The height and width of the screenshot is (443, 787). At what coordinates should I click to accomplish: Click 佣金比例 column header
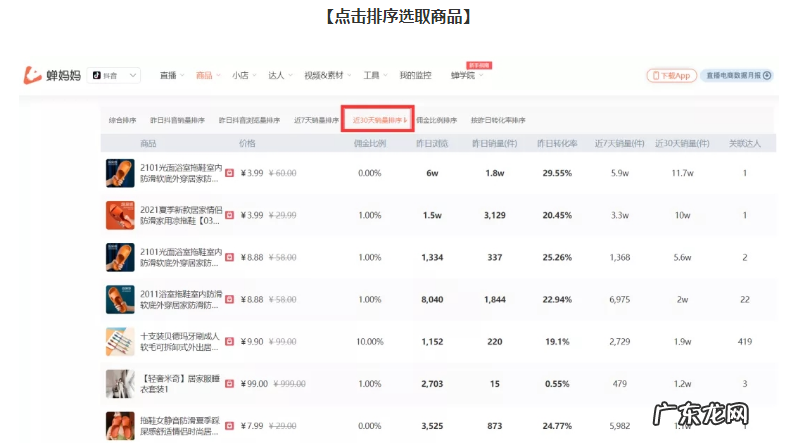point(369,143)
